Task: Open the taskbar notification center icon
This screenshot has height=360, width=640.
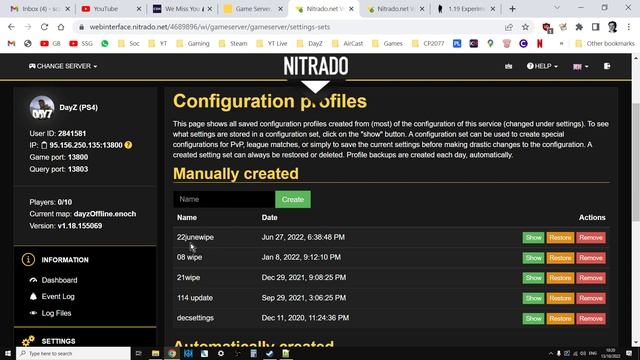Action: tap(629, 353)
